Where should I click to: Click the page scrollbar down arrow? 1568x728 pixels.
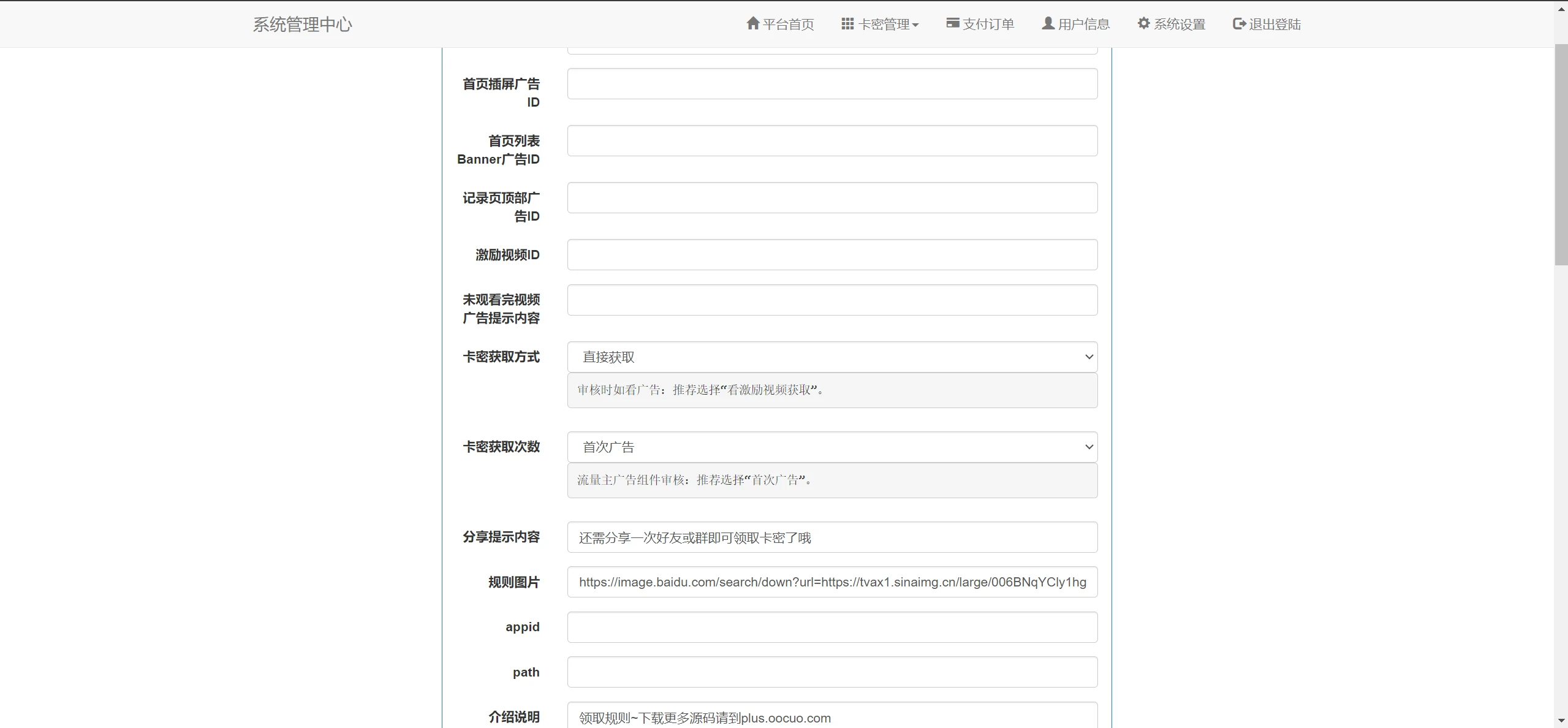pyautogui.click(x=1561, y=721)
